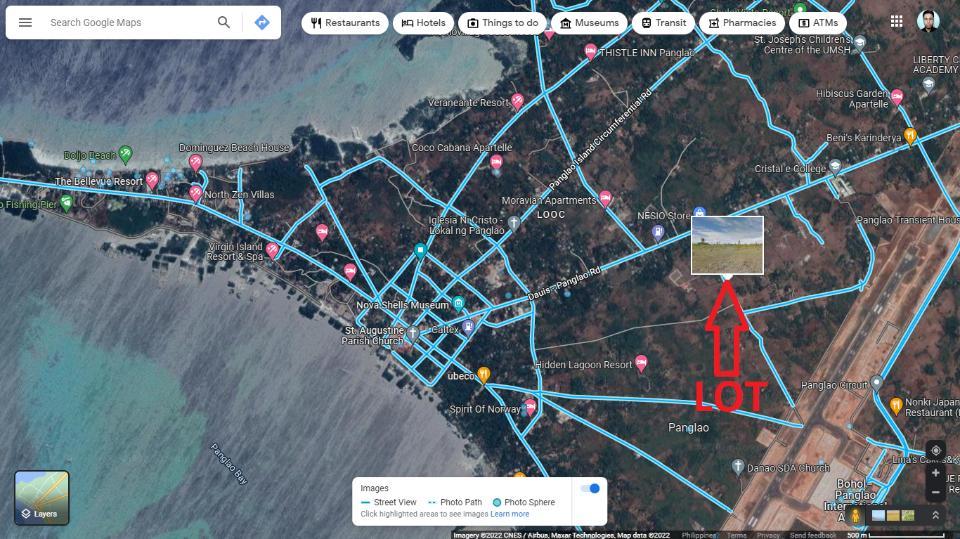Open the Layers map type selector
Viewport: 960px width, 539px height.
[42, 497]
